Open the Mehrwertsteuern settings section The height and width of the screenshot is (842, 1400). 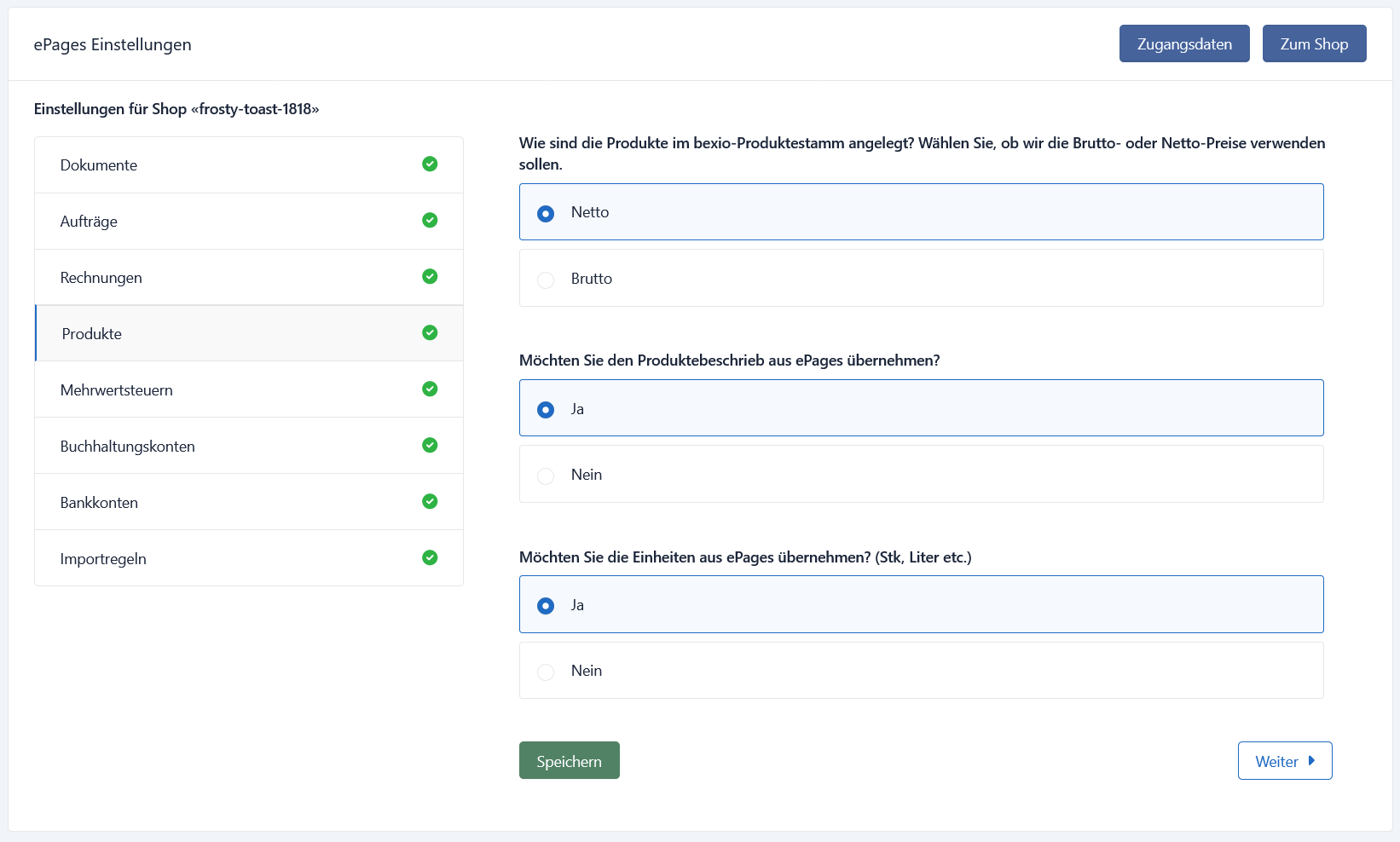pyautogui.click(x=249, y=389)
